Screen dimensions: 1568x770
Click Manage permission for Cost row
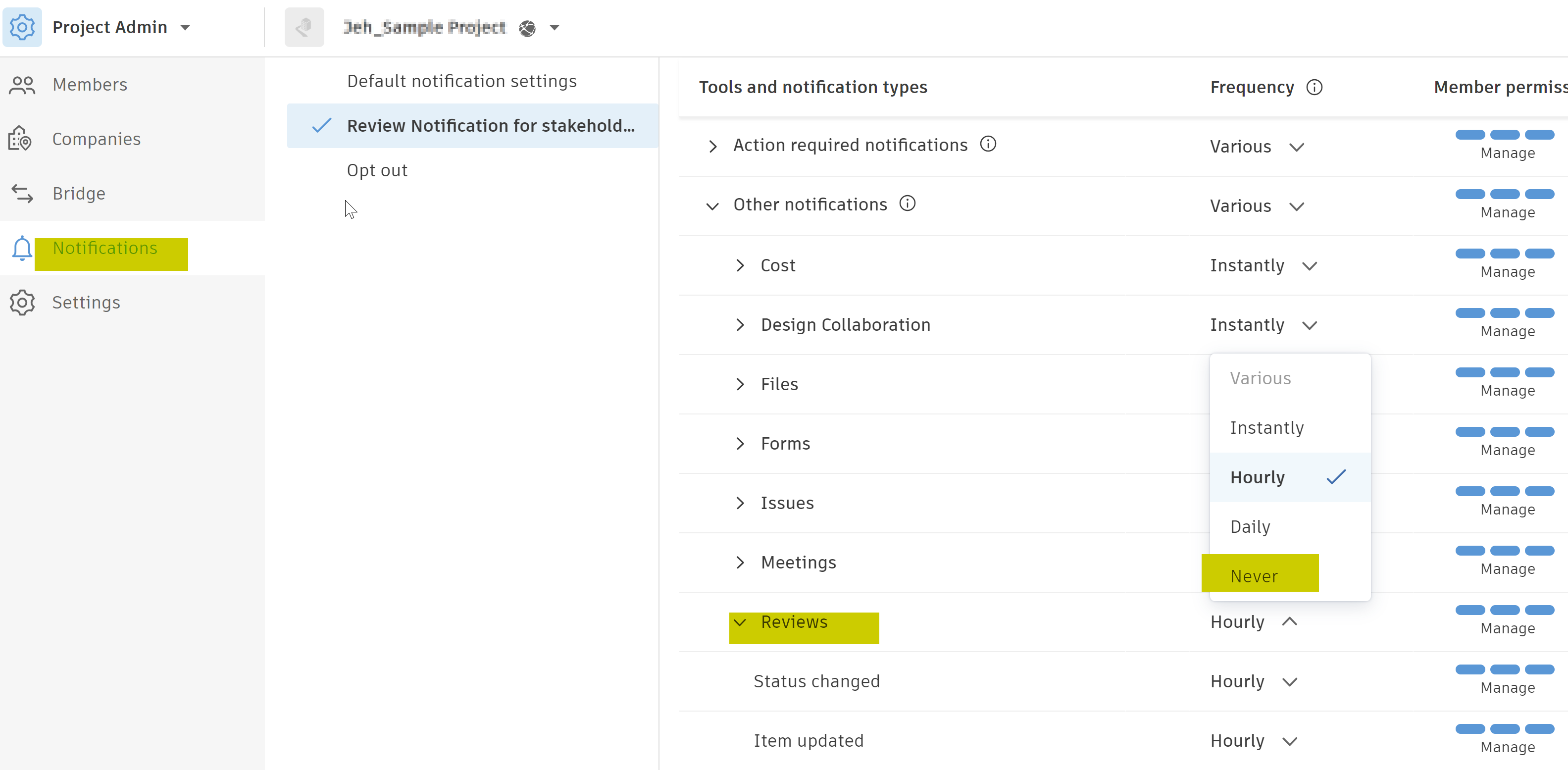[1507, 272]
